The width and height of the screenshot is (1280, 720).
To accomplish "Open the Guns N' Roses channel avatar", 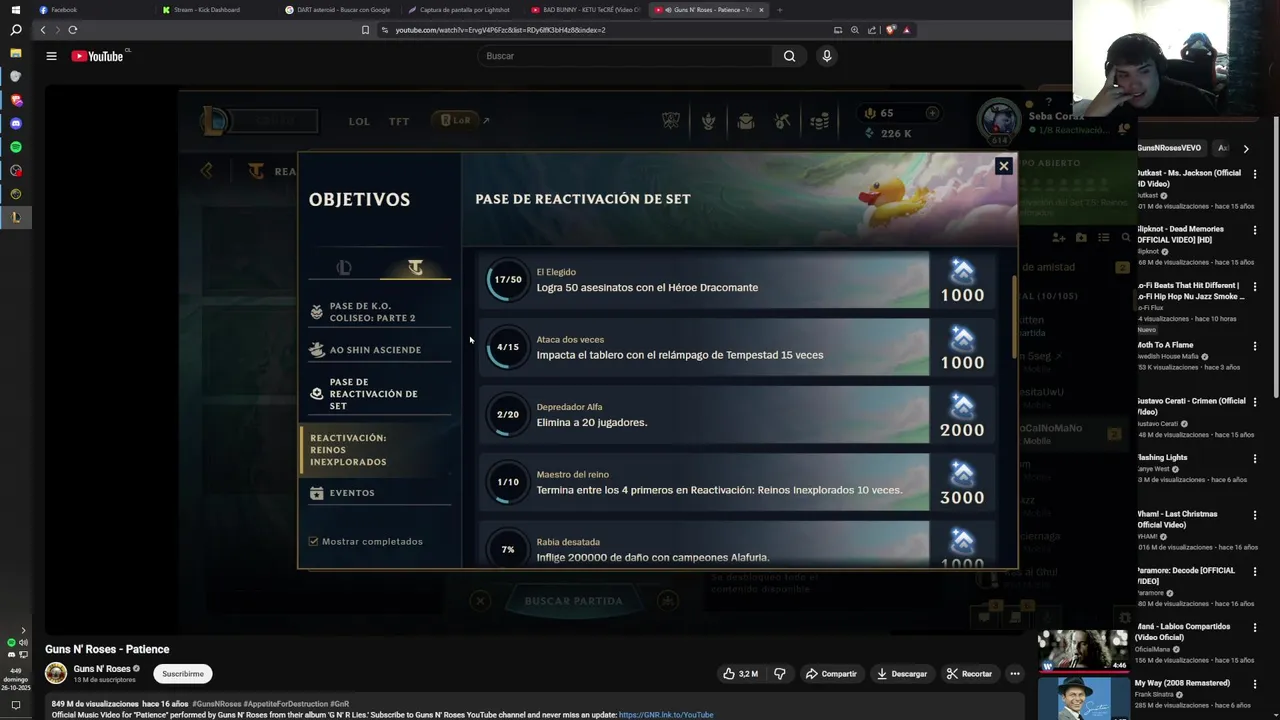I will tap(56, 673).
